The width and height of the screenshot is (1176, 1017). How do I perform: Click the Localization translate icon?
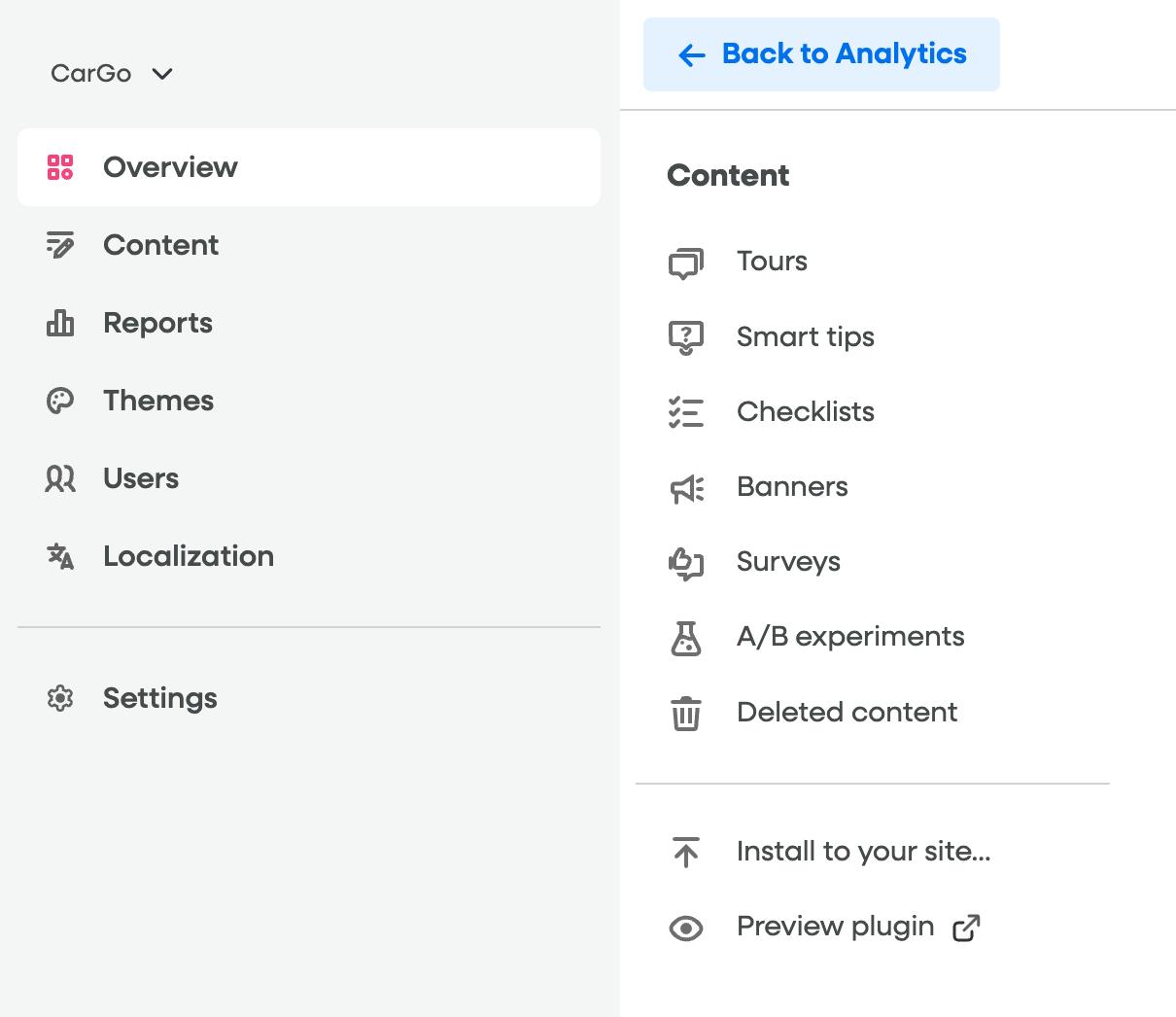tap(60, 556)
